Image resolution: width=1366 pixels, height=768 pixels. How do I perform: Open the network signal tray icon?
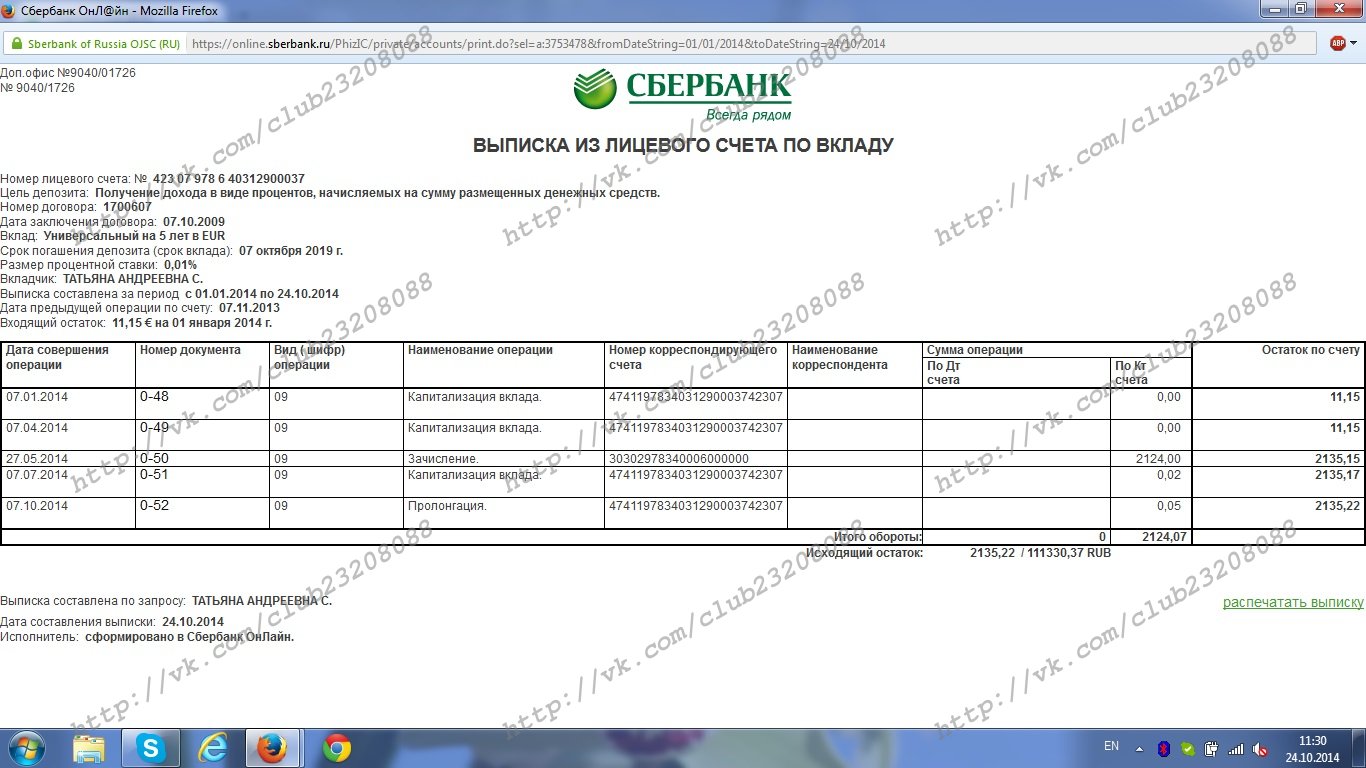click(x=1236, y=748)
